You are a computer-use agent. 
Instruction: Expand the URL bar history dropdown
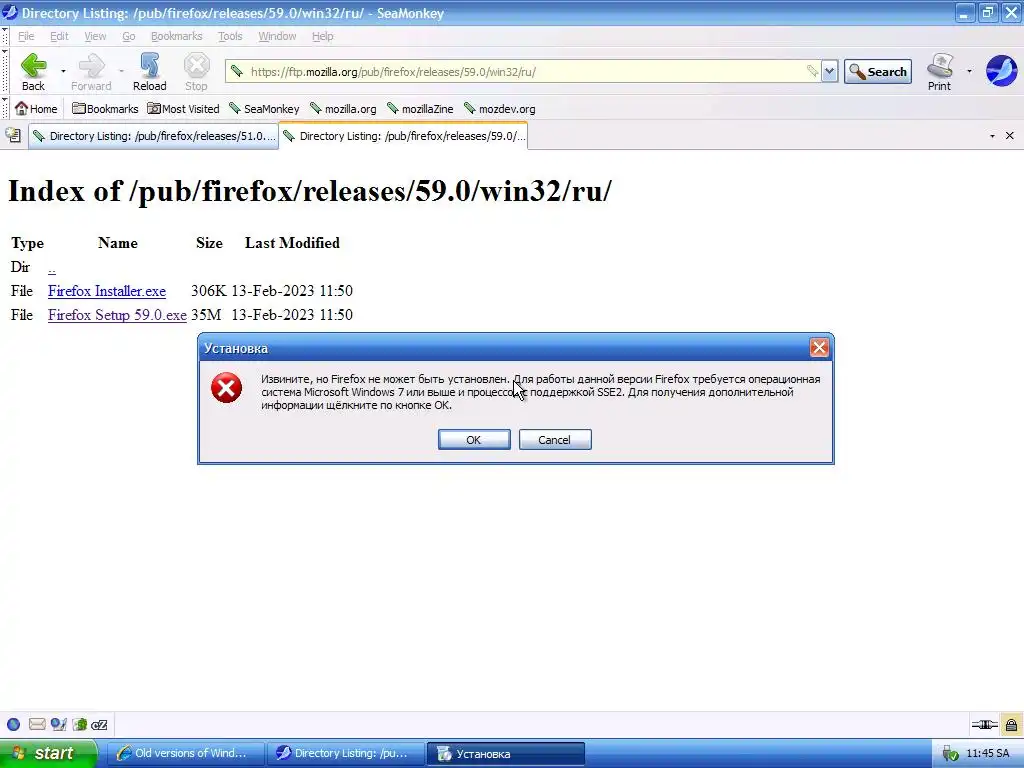[829, 71]
